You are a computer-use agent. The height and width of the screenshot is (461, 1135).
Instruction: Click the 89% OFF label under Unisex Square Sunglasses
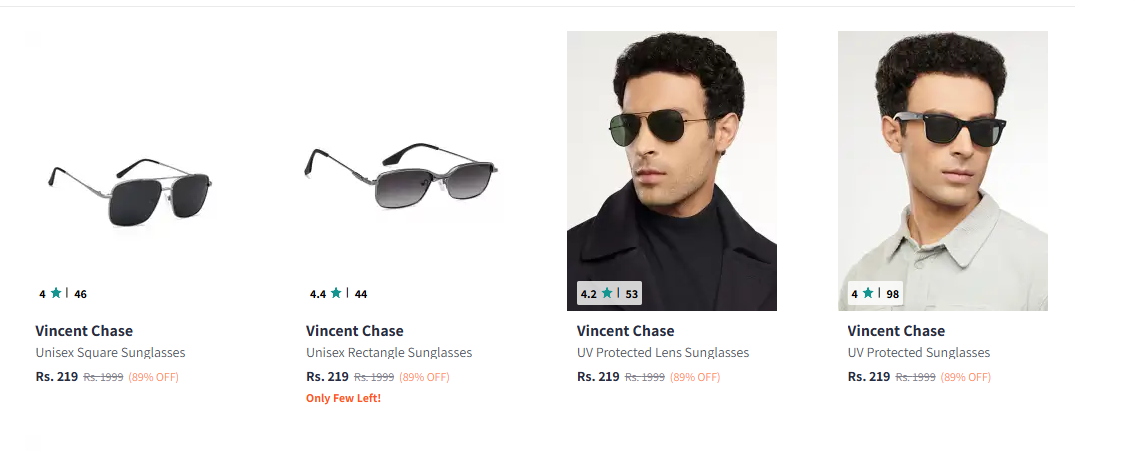pos(153,378)
